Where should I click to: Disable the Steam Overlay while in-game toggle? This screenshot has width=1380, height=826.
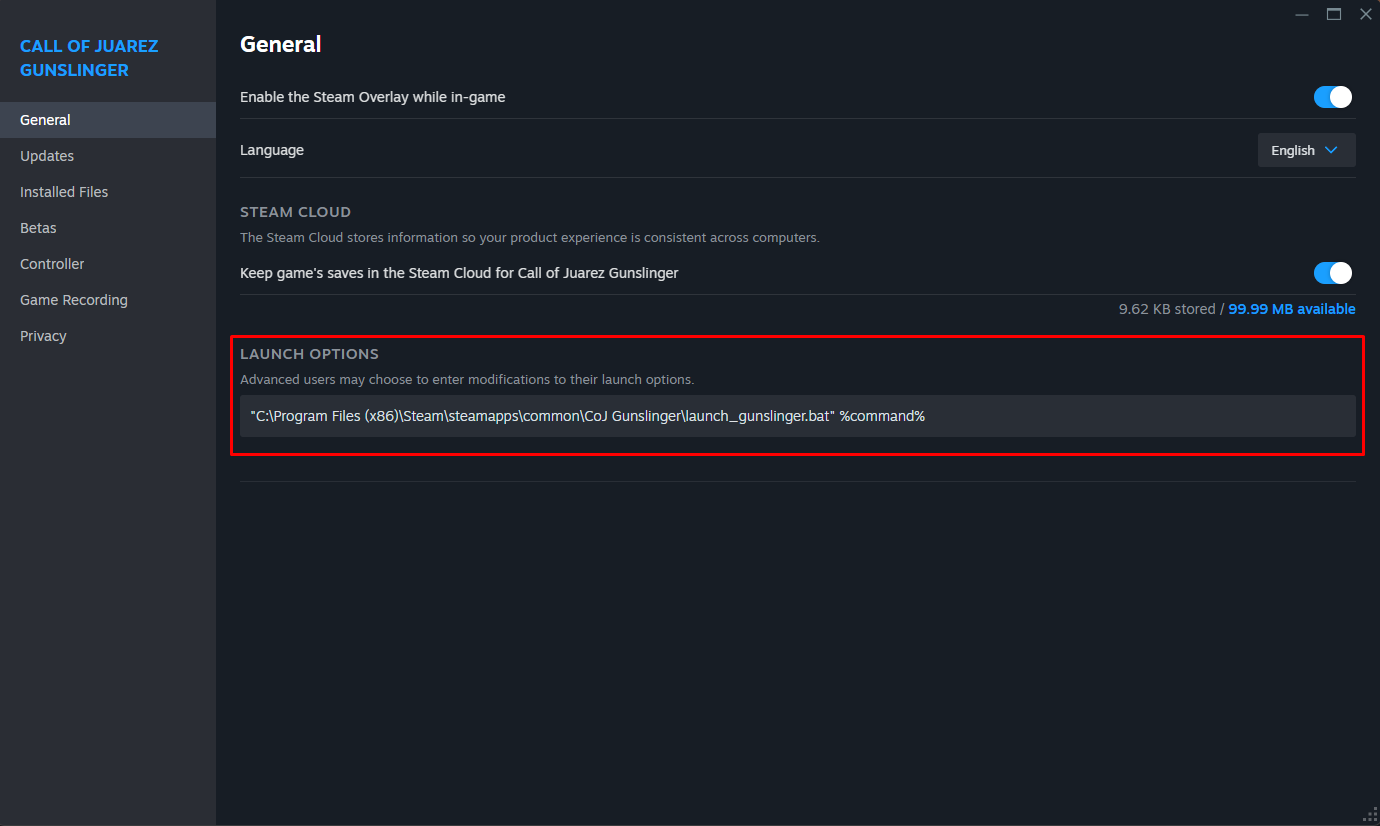(1332, 97)
